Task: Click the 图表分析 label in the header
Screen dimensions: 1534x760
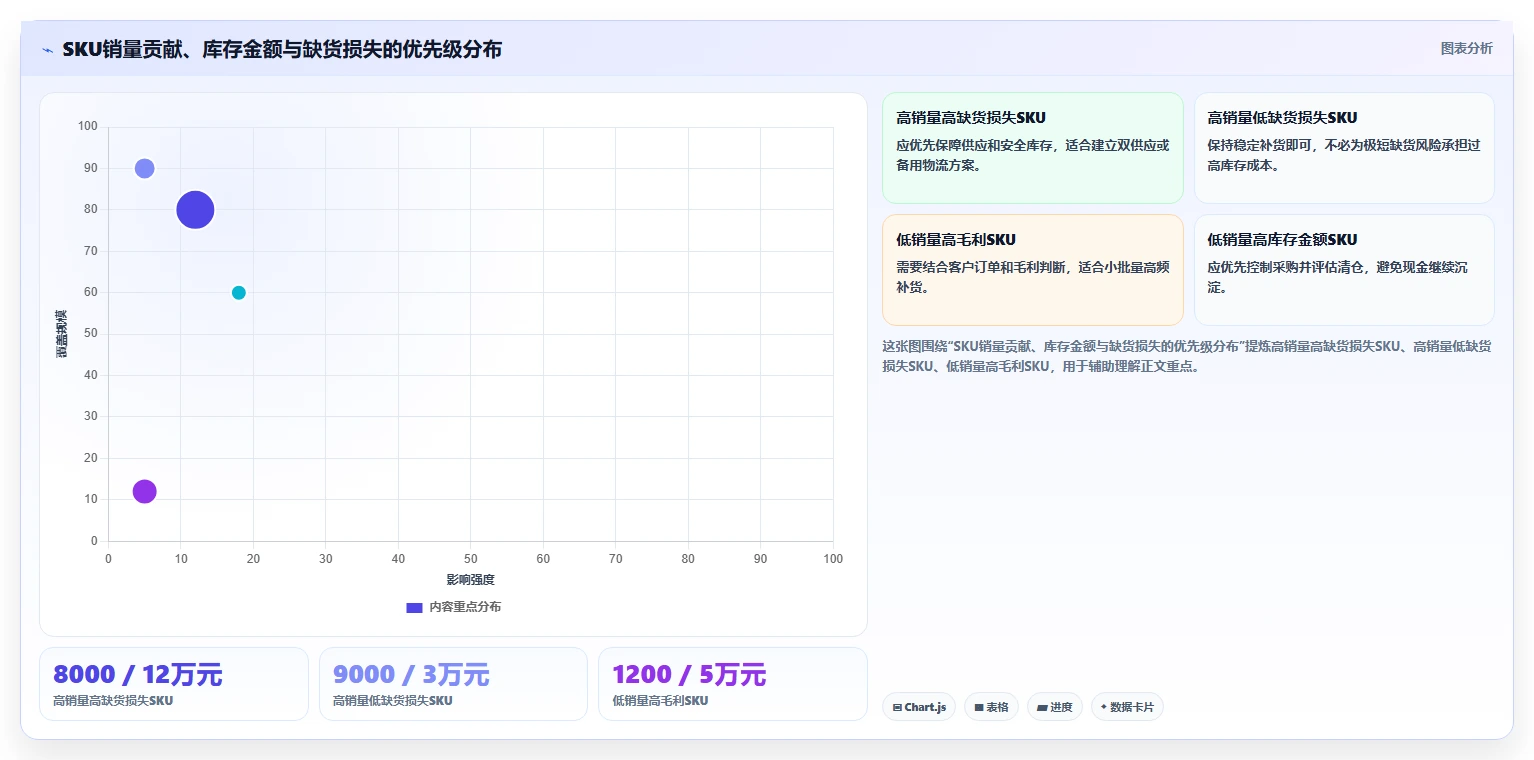Action: [x=1466, y=49]
